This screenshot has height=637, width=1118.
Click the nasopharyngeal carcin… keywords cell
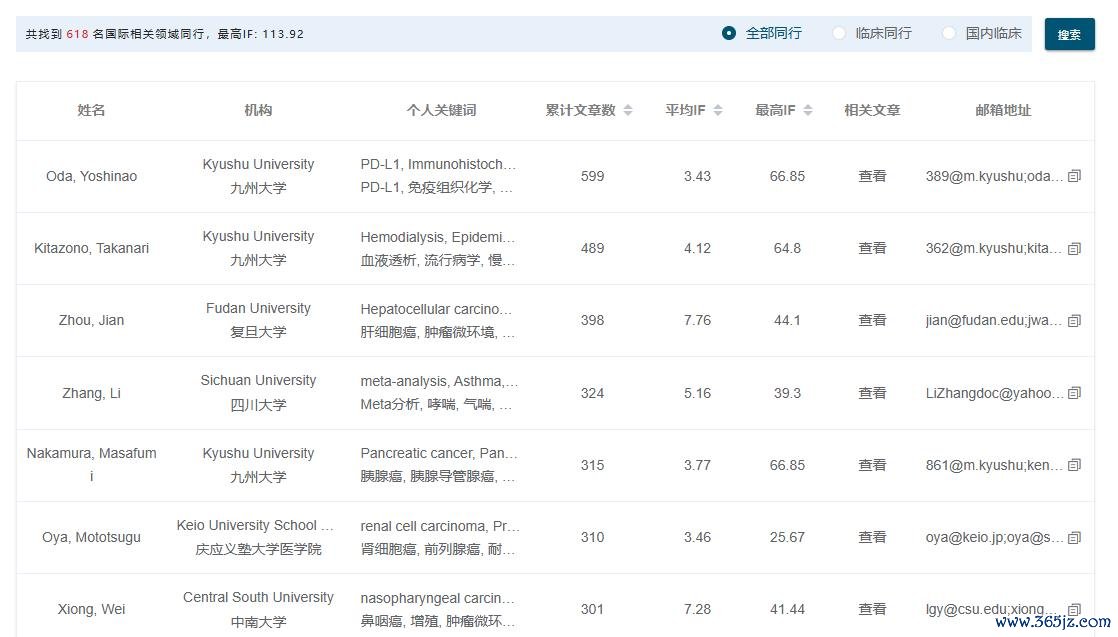(x=438, y=609)
